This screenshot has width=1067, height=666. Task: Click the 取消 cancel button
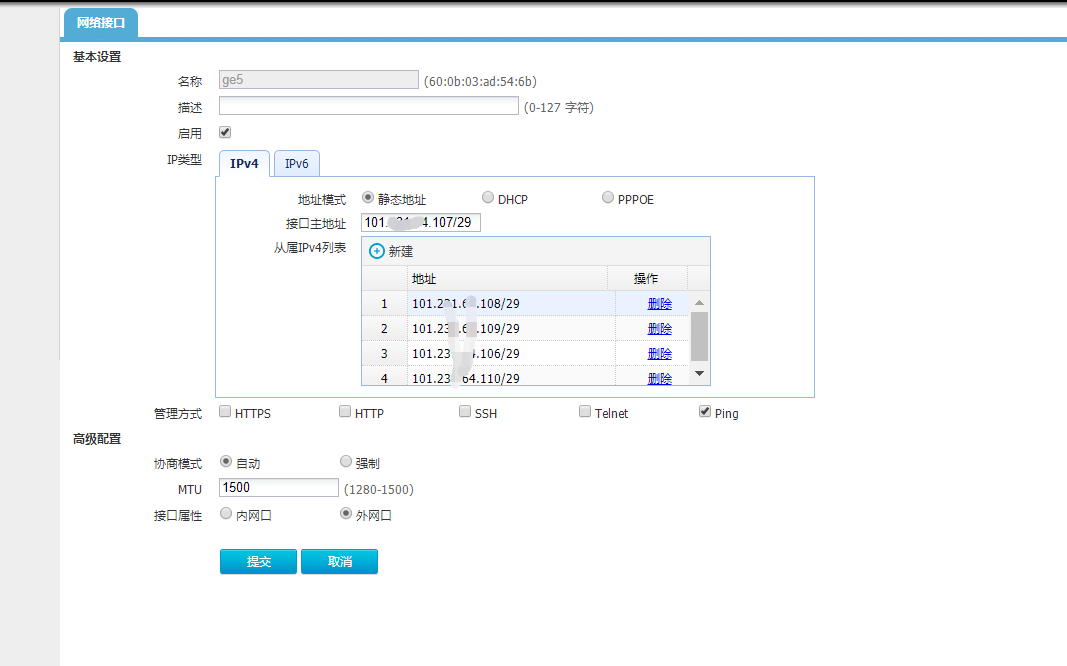point(339,562)
